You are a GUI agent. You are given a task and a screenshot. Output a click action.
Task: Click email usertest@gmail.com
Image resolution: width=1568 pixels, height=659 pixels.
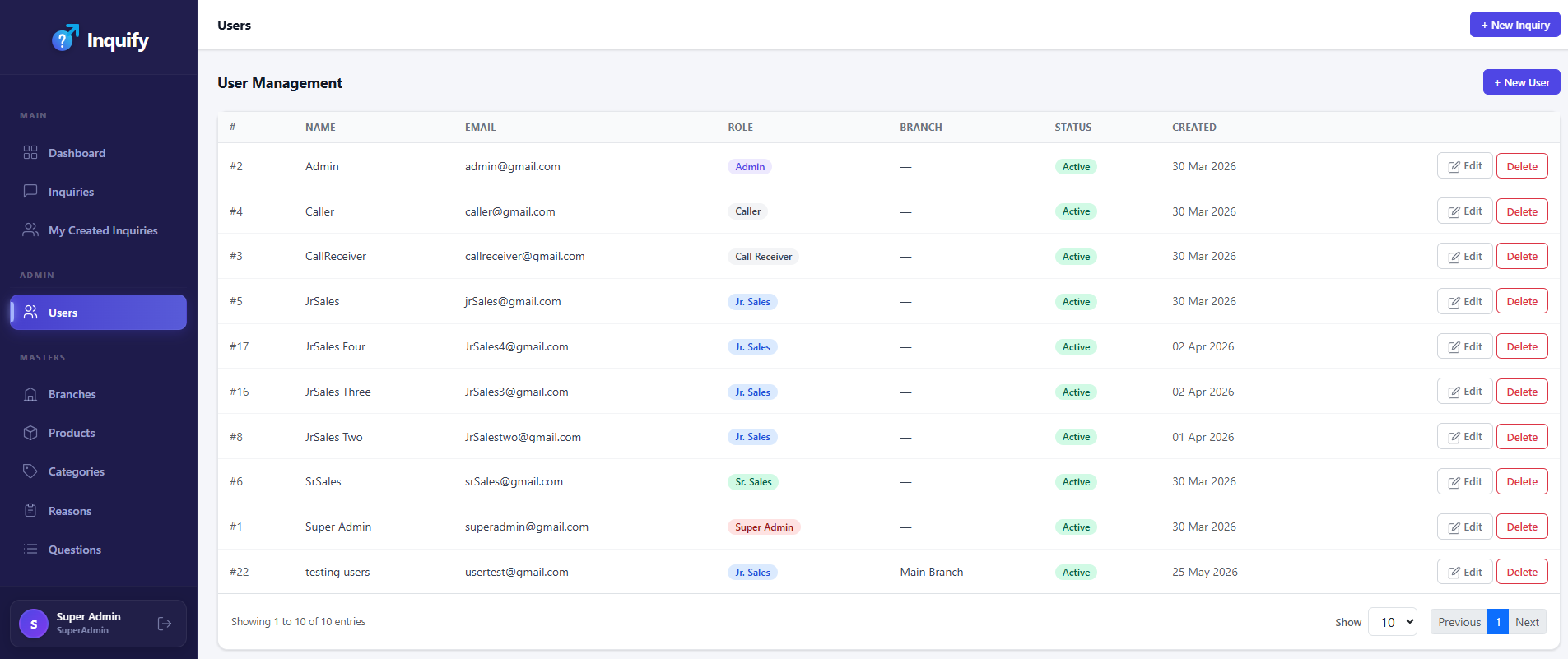coord(516,572)
